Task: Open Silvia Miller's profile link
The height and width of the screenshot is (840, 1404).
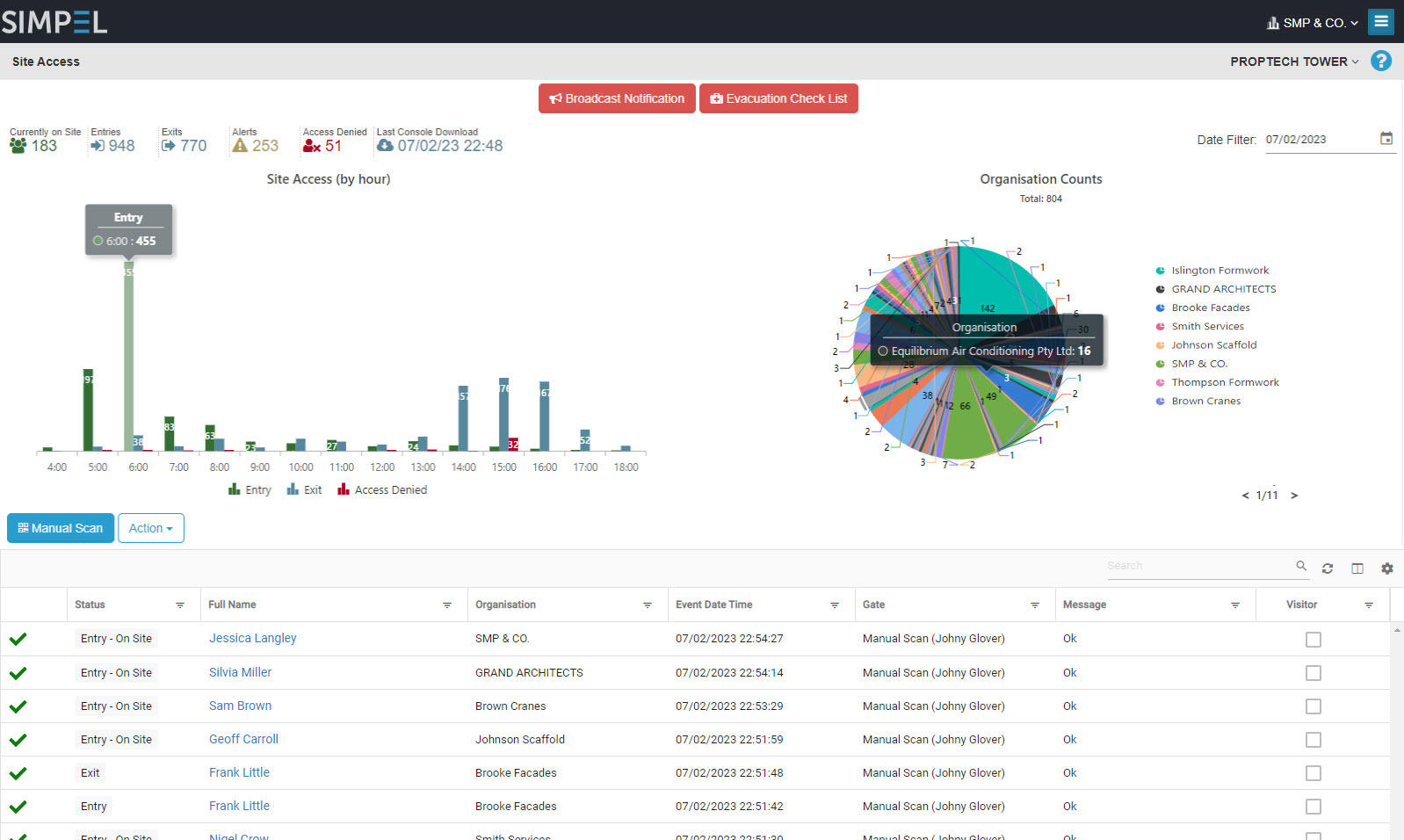Action: [240, 672]
